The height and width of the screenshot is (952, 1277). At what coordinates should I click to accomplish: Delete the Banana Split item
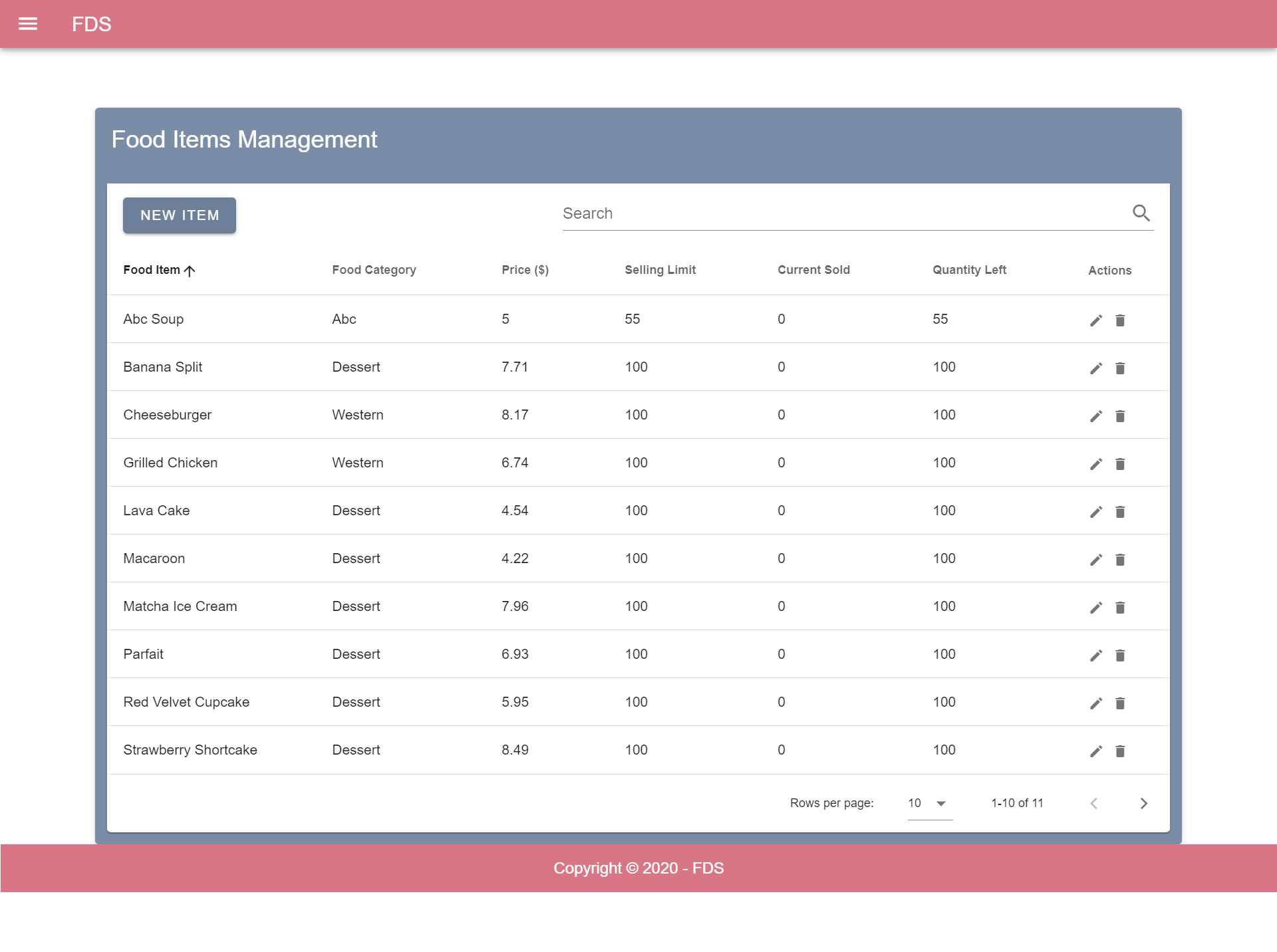tap(1120, 368)
